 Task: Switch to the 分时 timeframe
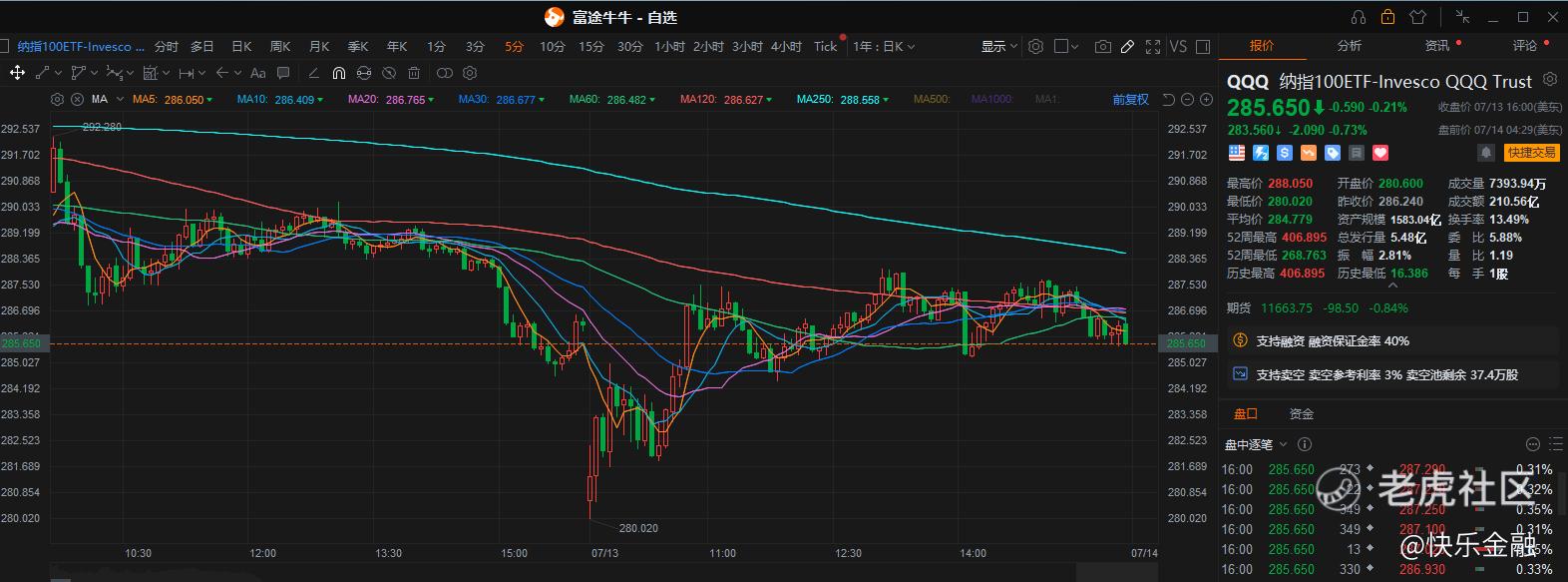click(167, 46)
